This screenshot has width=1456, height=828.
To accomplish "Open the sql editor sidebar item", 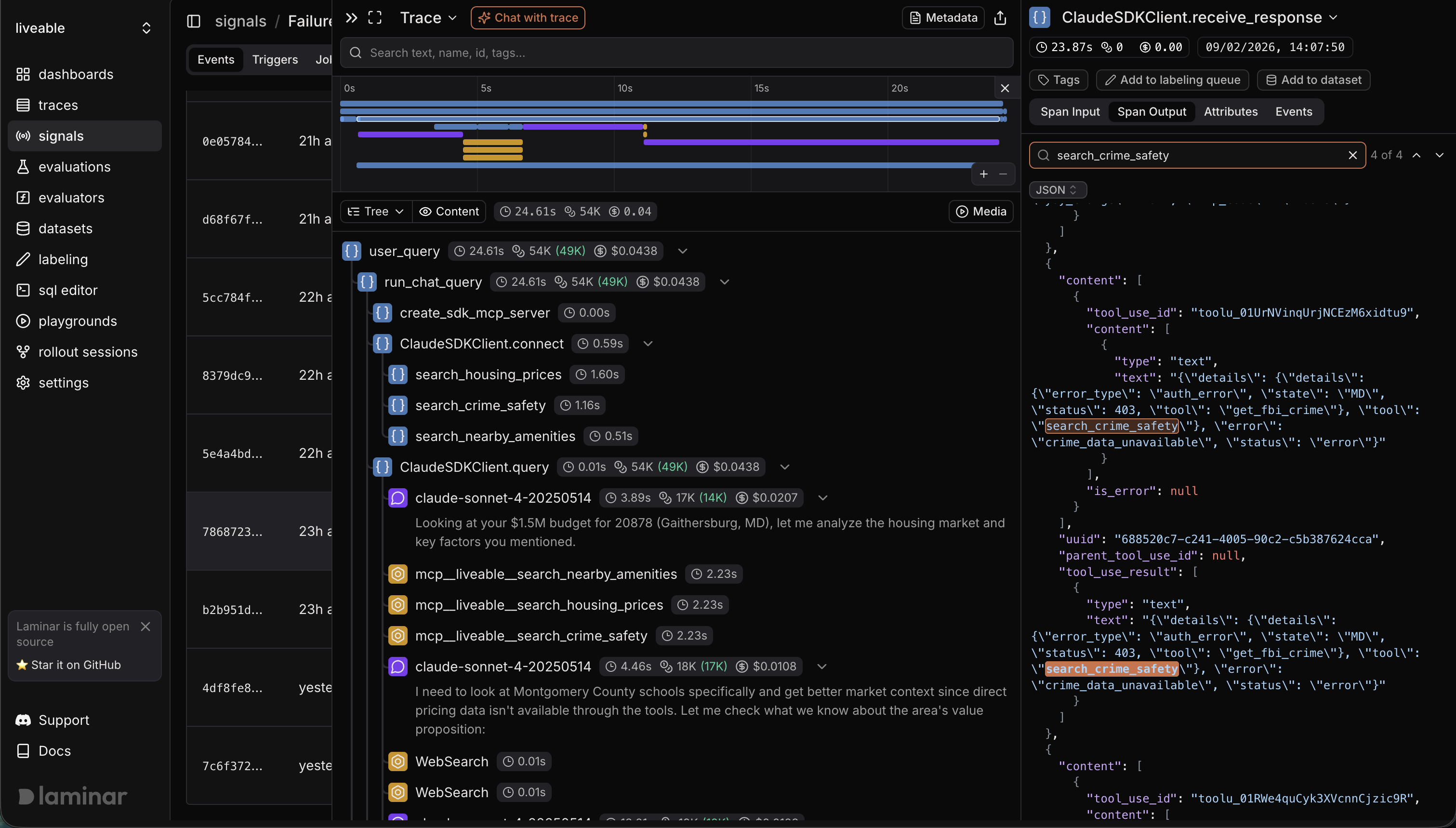I will [x=67, y=290].
